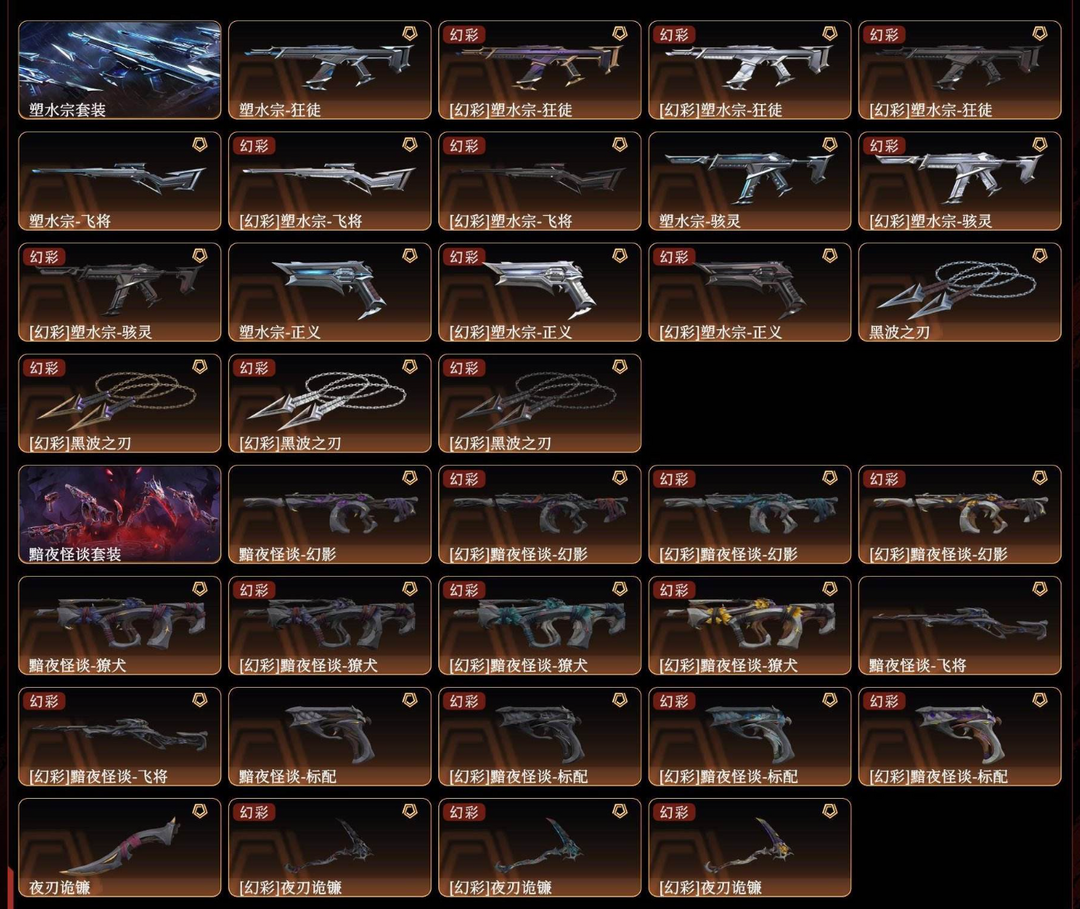Viewport: 1080px width, 909px height.
Task: Click the 夜刃诡镰 name label
Action: pos(60,888)
